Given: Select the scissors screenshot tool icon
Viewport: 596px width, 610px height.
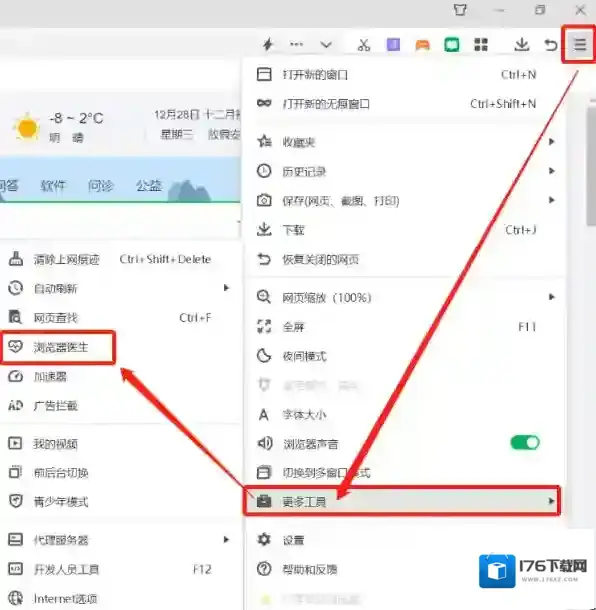Looking at the screenshot, I should click(x=364, y=45).
